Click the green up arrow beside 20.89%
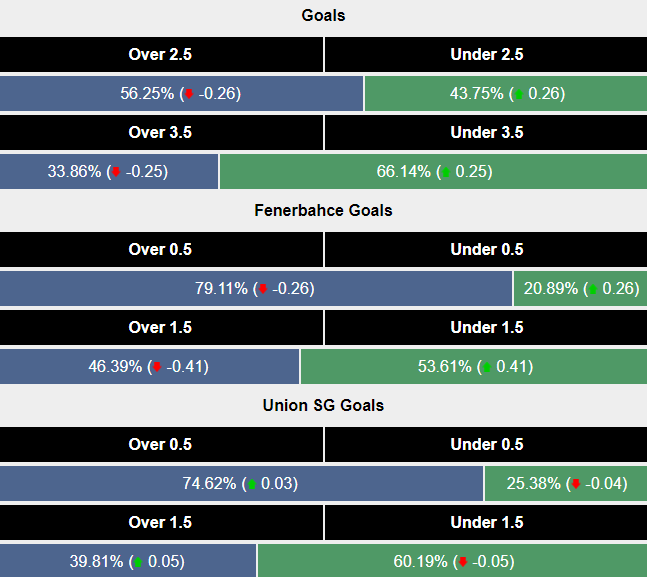Screen dimensions: 647x577 (592, 289)
